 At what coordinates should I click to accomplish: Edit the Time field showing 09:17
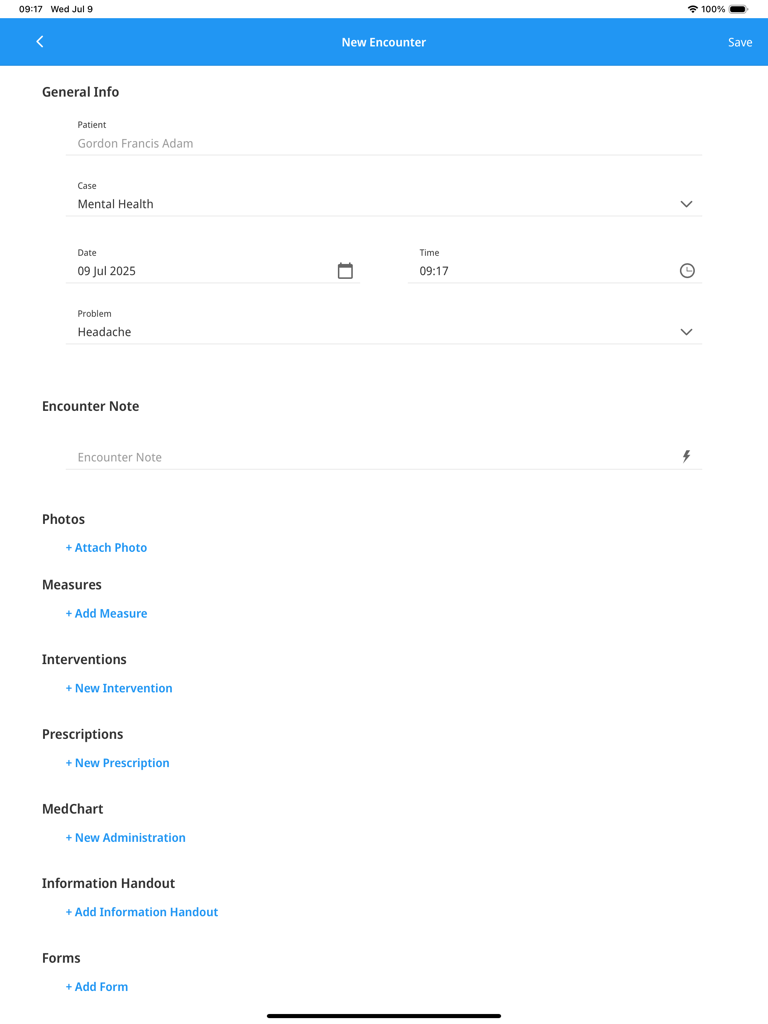point(540,271)
